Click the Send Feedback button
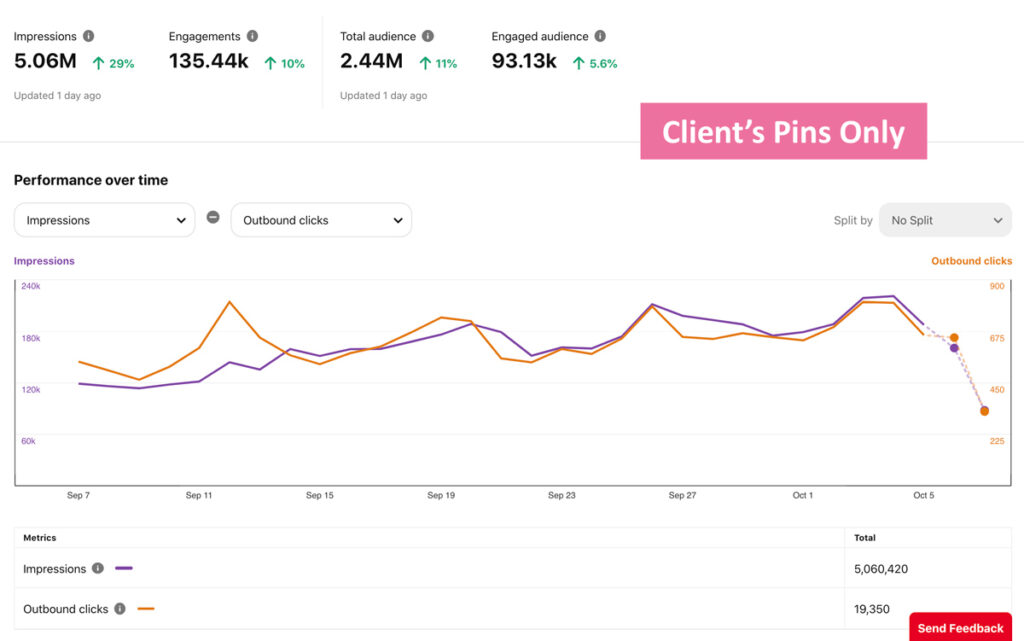Image resolution: width=1024 pixels, height=641 pixels. tap(960, 627)
